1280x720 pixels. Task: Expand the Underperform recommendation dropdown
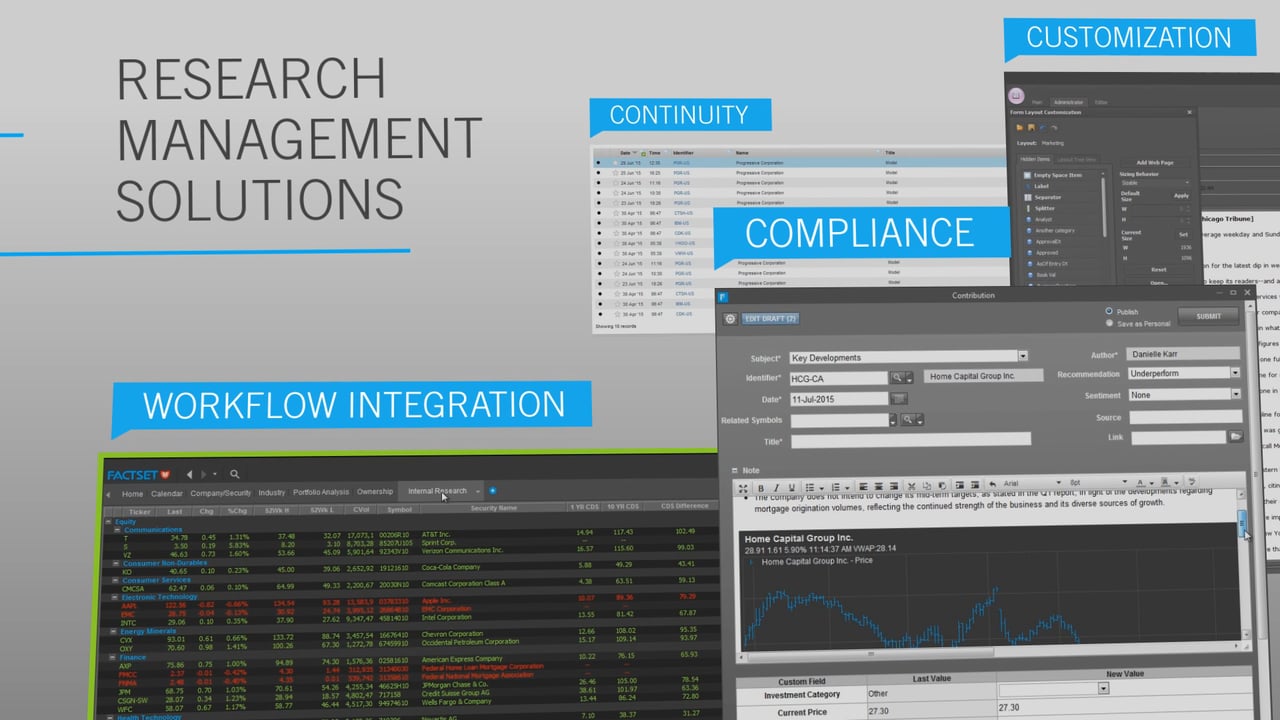click(x=1236, y=373)
